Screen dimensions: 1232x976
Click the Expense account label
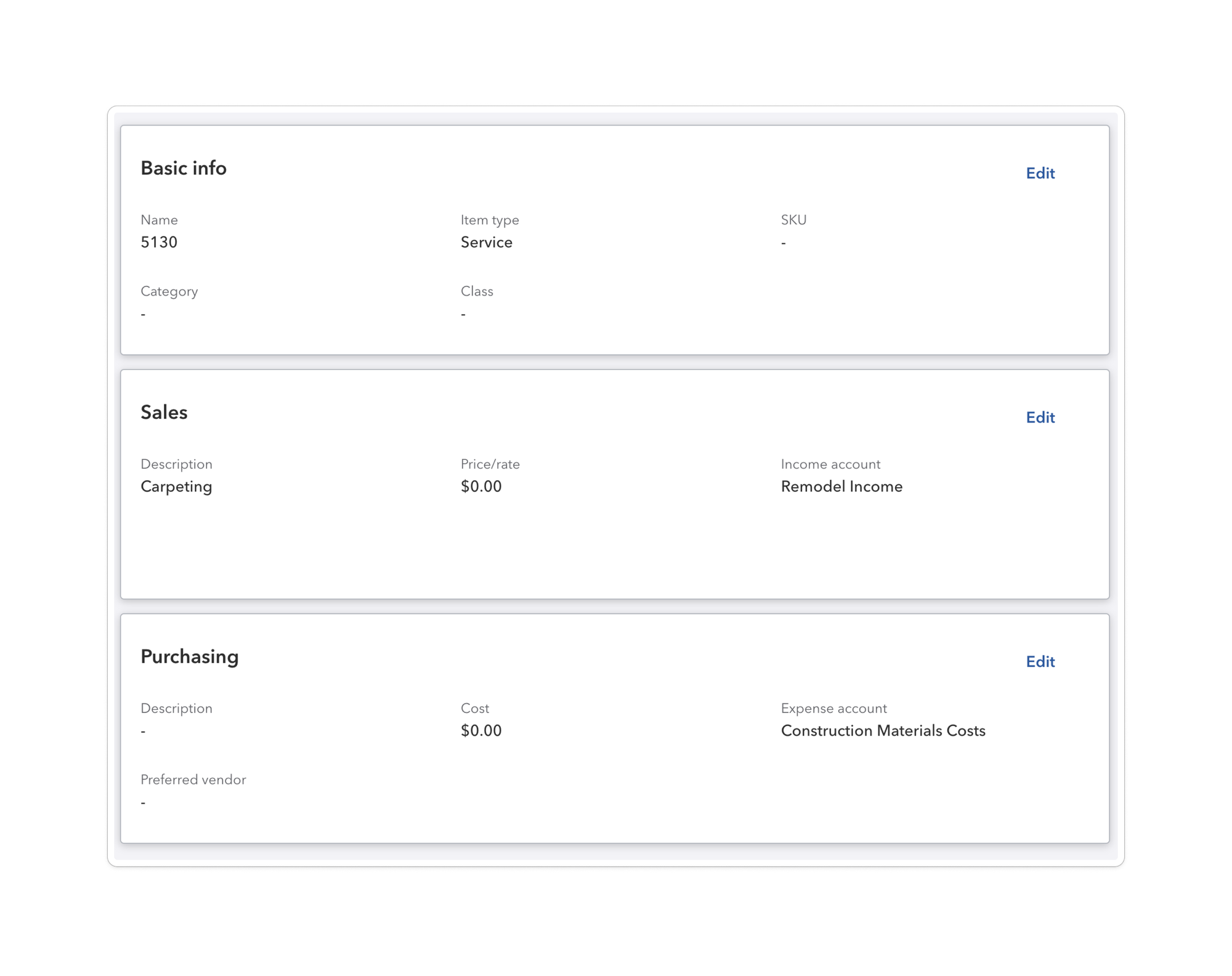(x=833, y=708)
